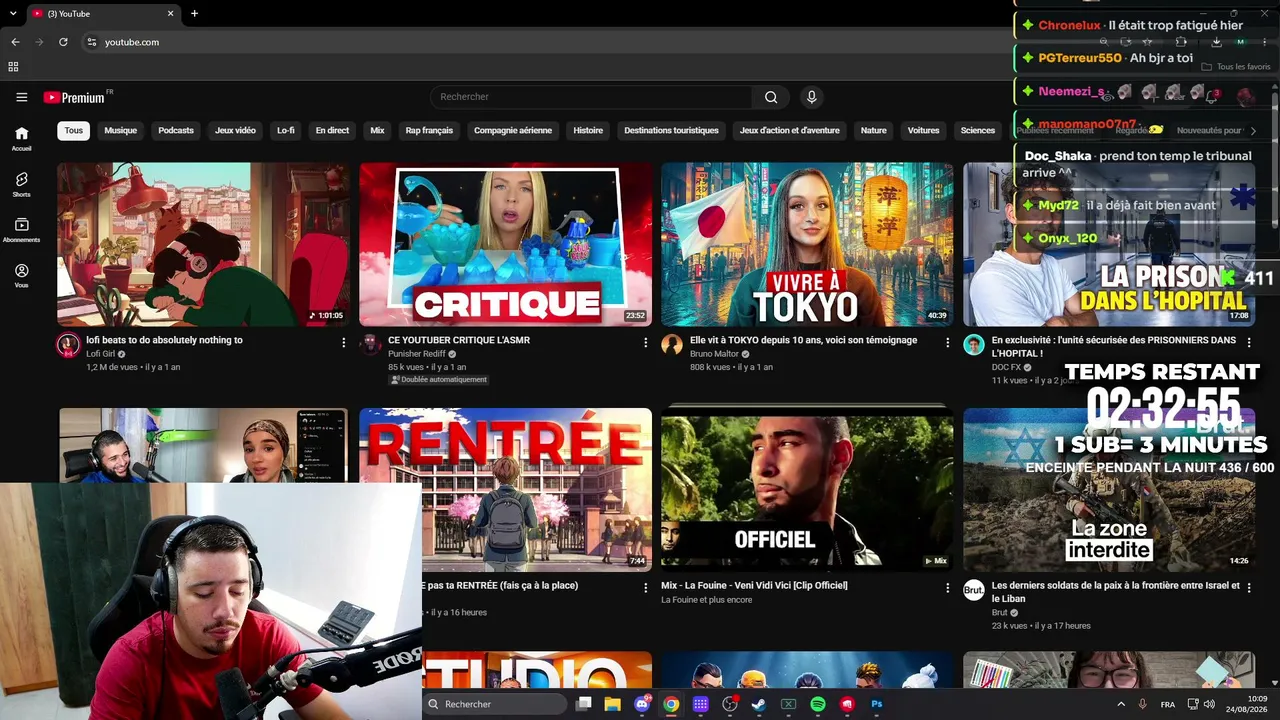The width and height of the screenshot is (1280, 720).
Task: Open Accueil in the YouTube sidebar
Action: tap(21, 138)
